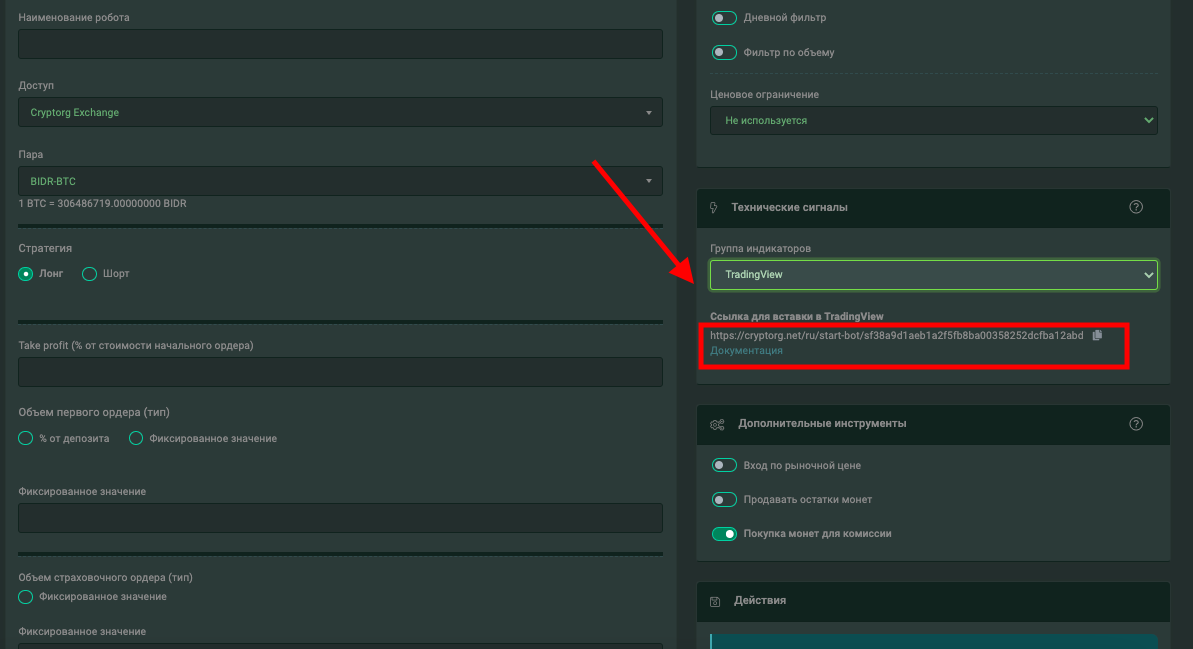Open help for Технические сигналы section
This screenshot has width=1193, height=649.
pos(1135,207)
